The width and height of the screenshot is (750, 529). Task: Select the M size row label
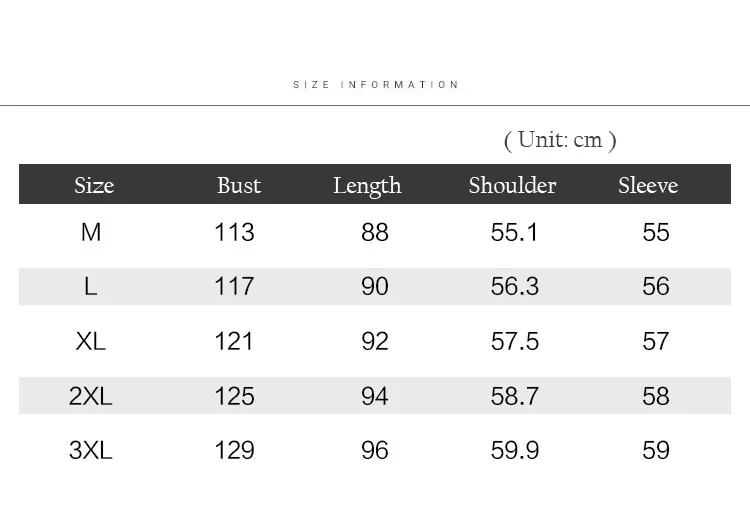(x=91, y=232)
